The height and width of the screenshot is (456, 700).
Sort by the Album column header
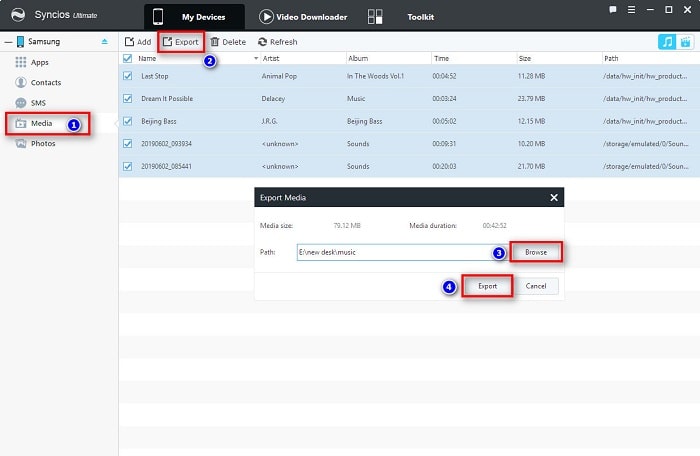358,59
